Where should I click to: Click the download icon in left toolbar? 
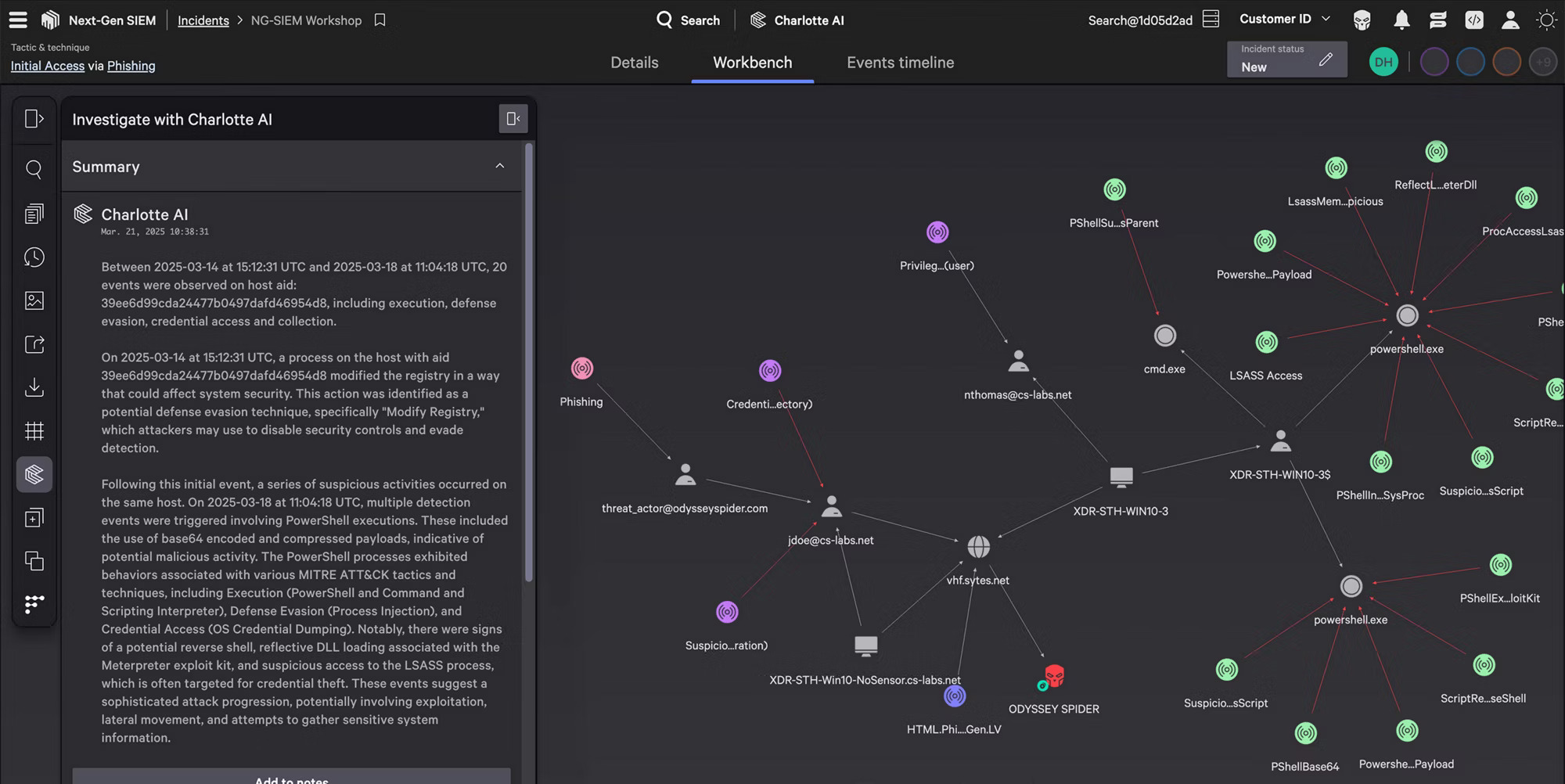tap(34, 387)
